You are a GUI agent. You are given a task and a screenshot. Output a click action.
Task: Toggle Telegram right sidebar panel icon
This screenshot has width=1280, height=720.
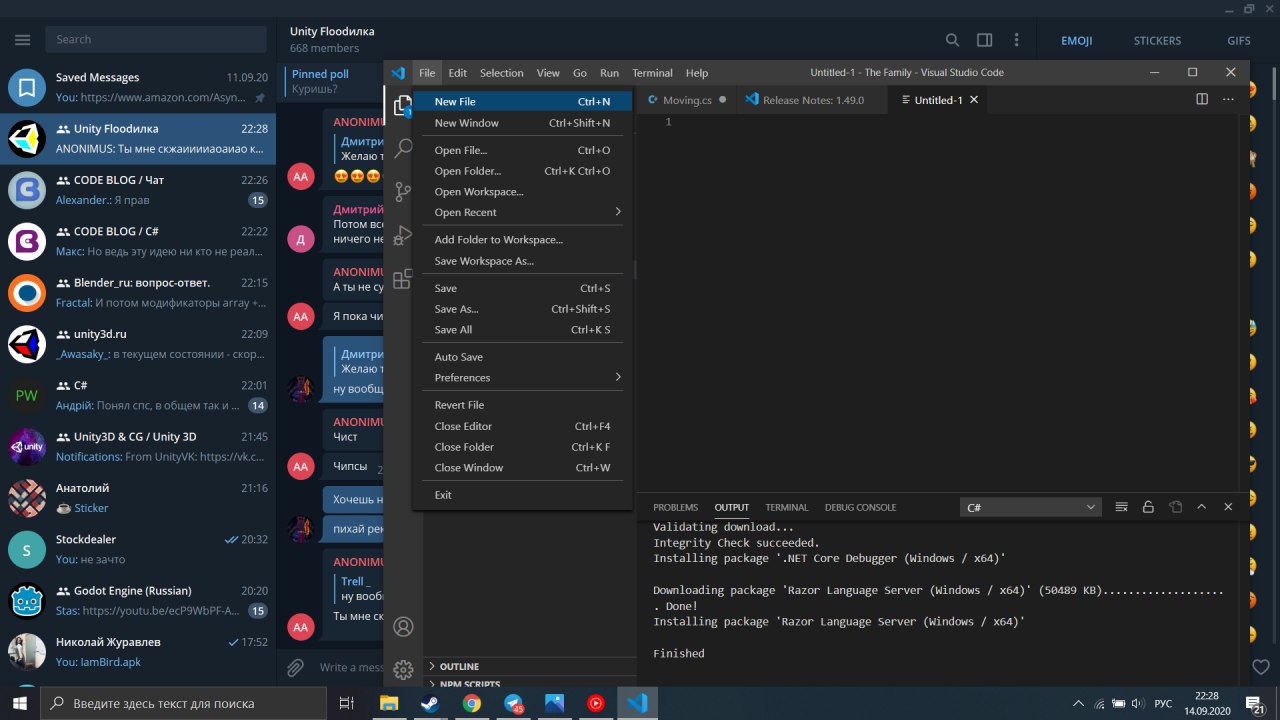984,40
